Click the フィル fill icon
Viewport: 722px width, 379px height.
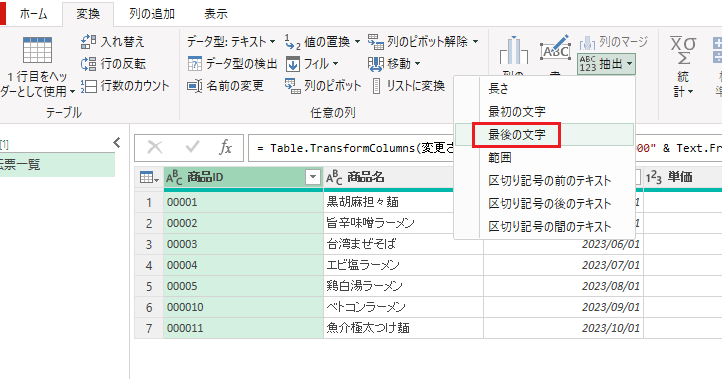click(293, 64)
